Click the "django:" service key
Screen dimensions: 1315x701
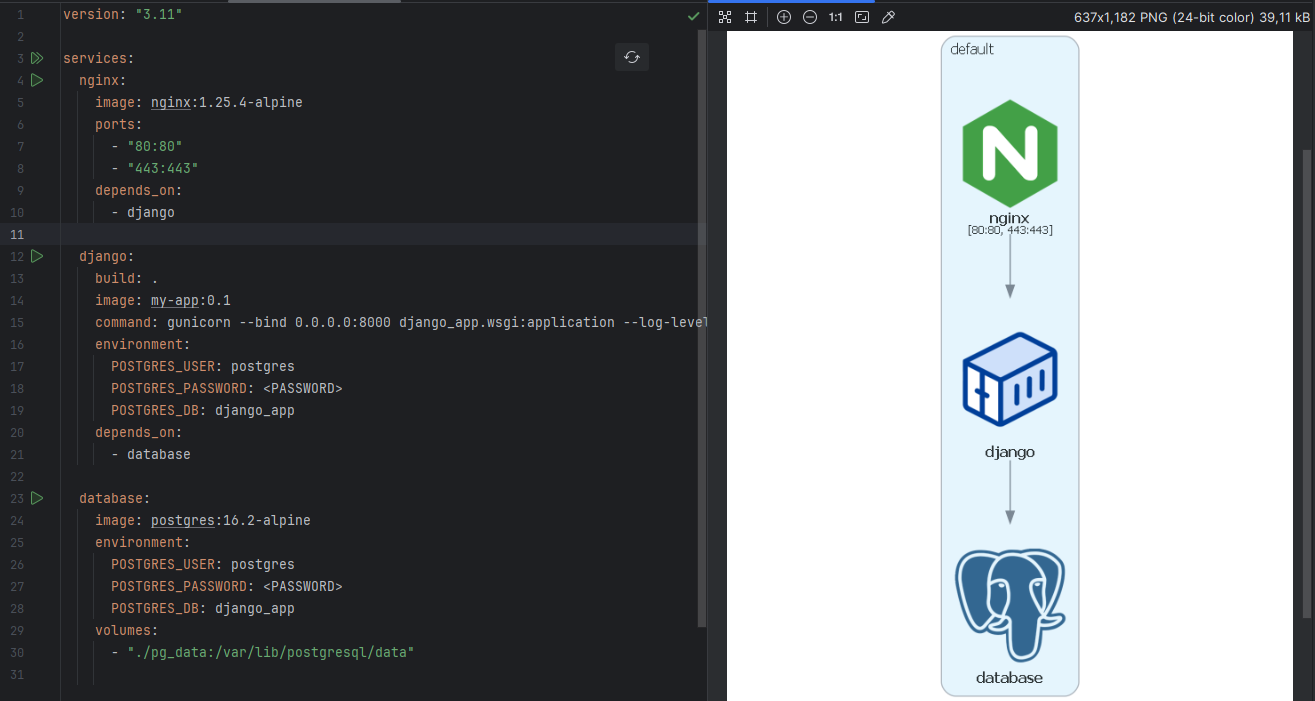pyautogui.click(x=107, y=256)
